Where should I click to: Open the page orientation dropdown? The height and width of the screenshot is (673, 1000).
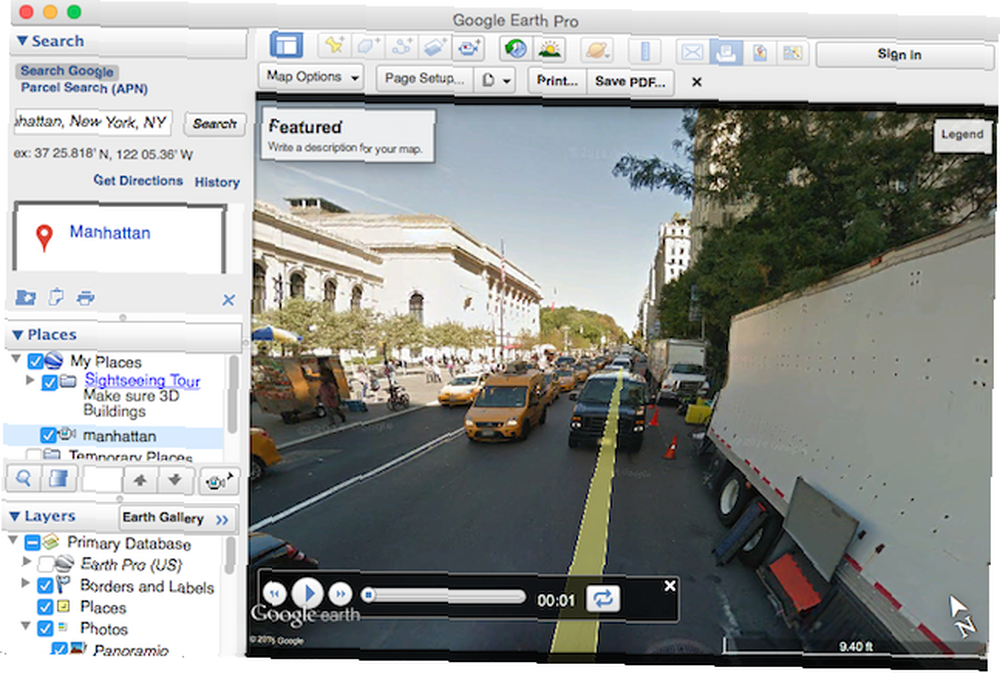495,80
